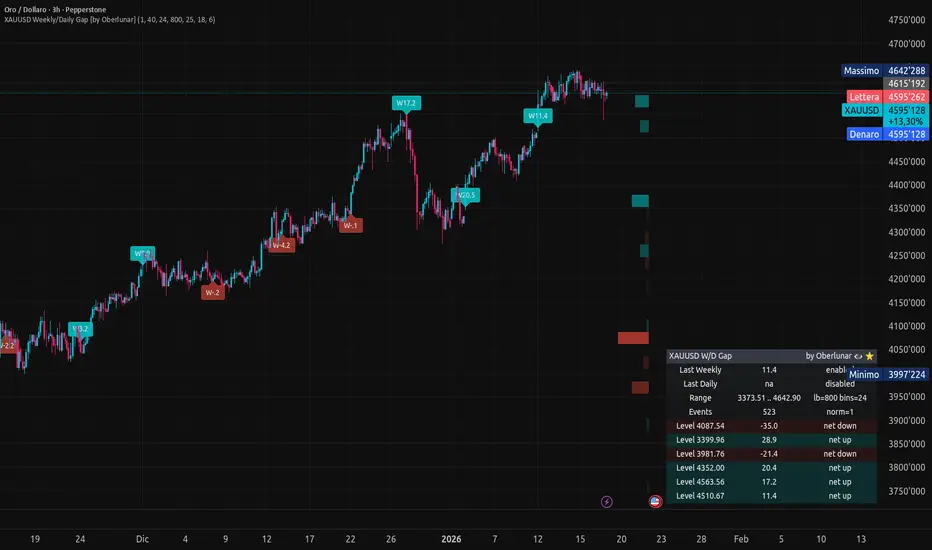This screenshot has width=932, height=550.
Task: Click the 'Level 4352.00' row
Action: coord(771,468)
